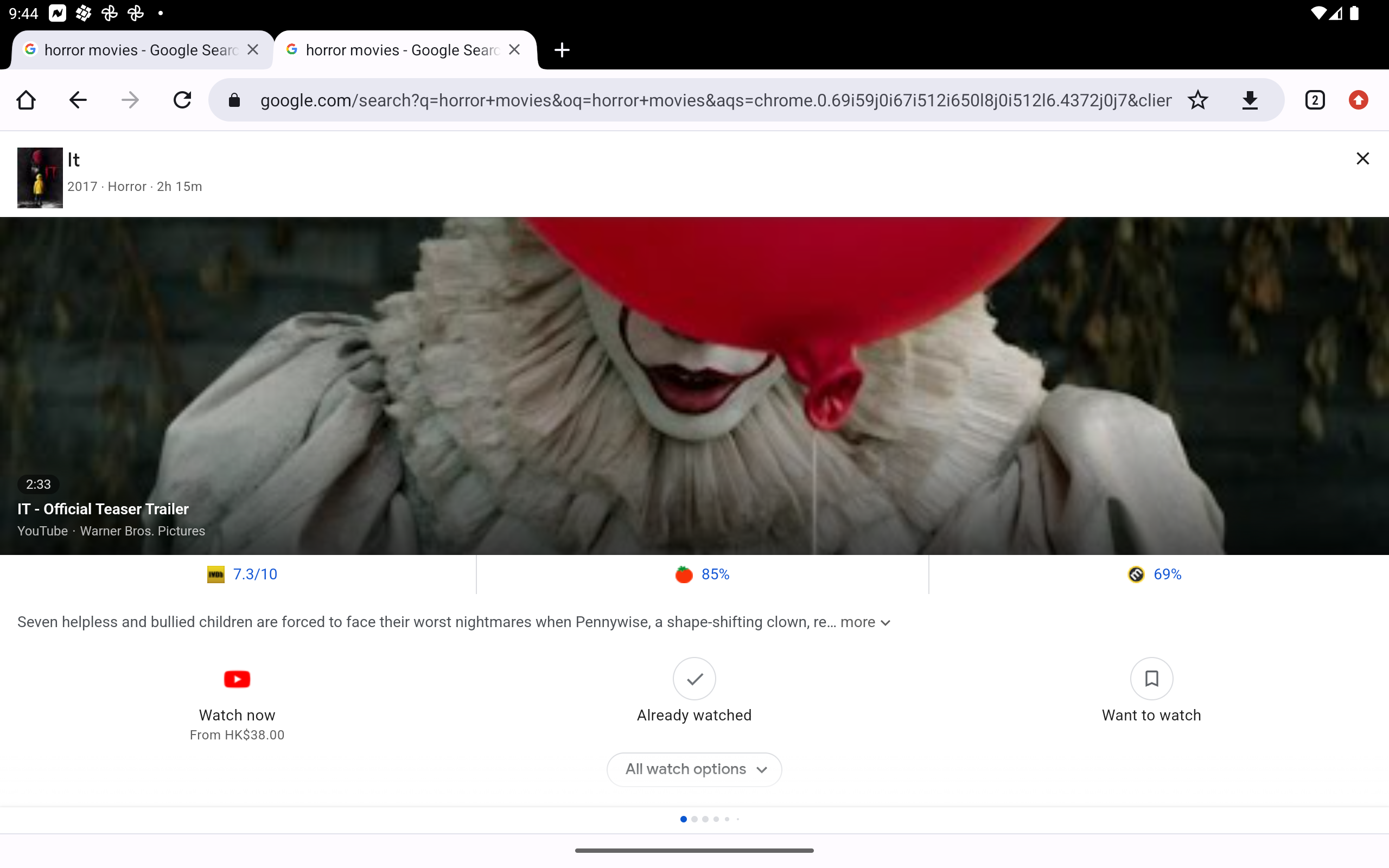
Task: Click the Rotten Tomatoes tomato icon
Action: (684, 574)
